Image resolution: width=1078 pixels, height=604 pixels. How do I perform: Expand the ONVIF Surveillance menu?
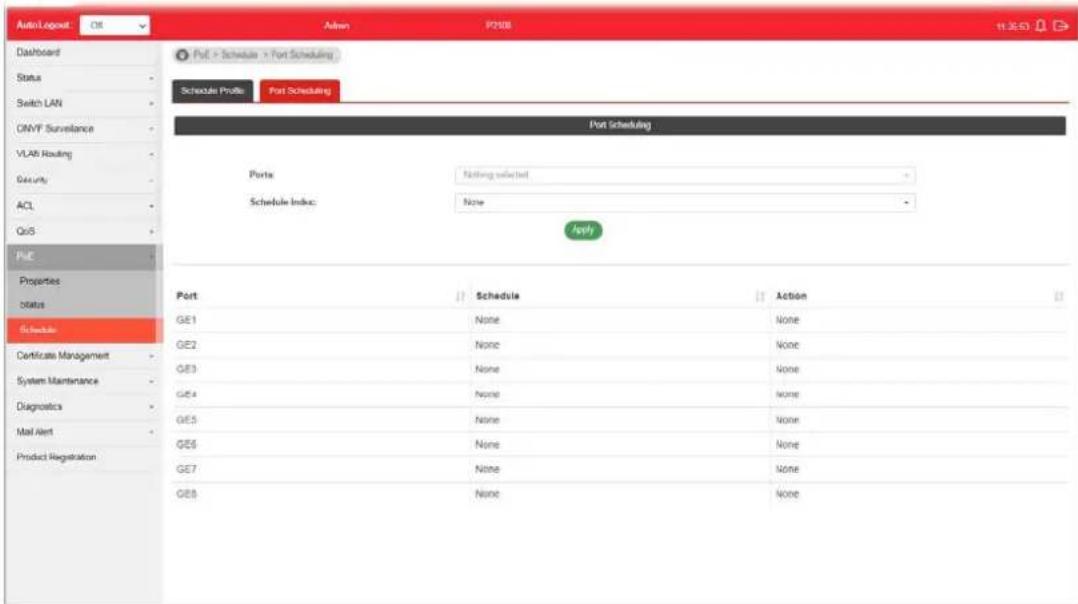[83, 128]
